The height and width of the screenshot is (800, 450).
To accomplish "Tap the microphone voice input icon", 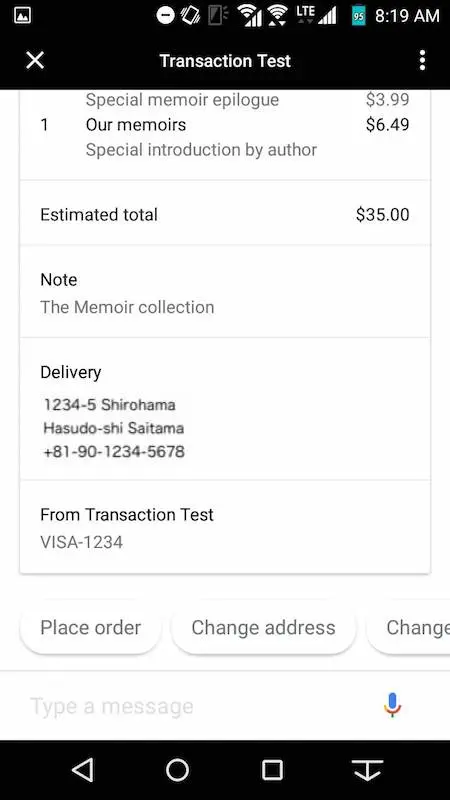I will tap(392, 705).
